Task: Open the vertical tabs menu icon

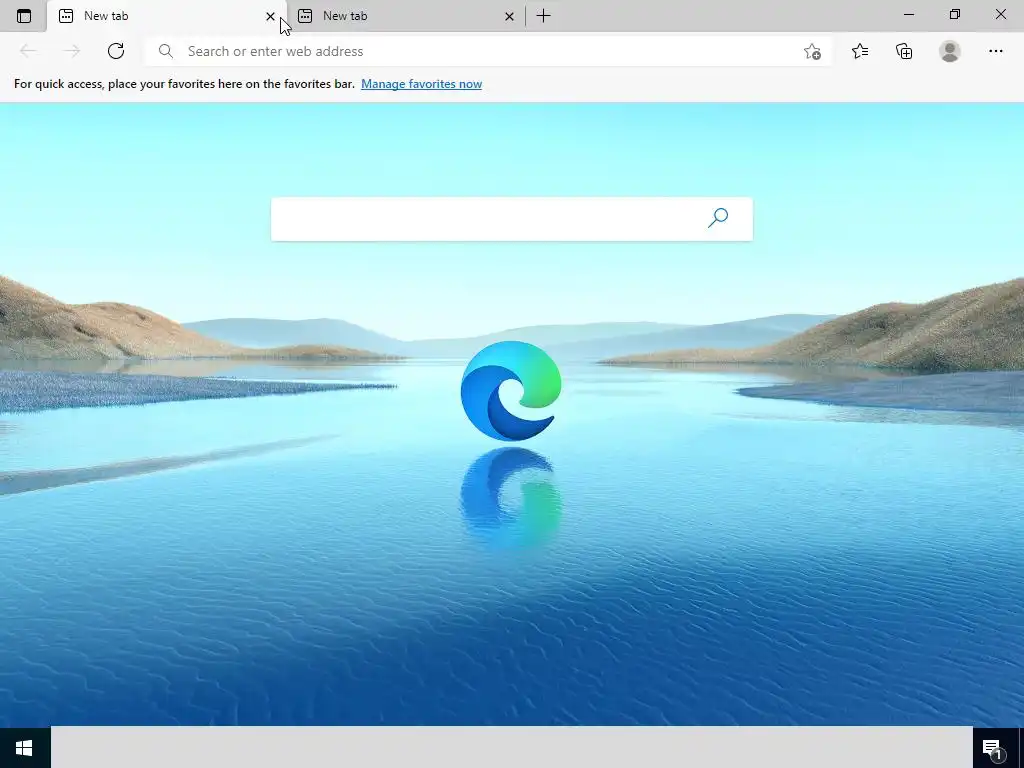Action: point(24,16)
